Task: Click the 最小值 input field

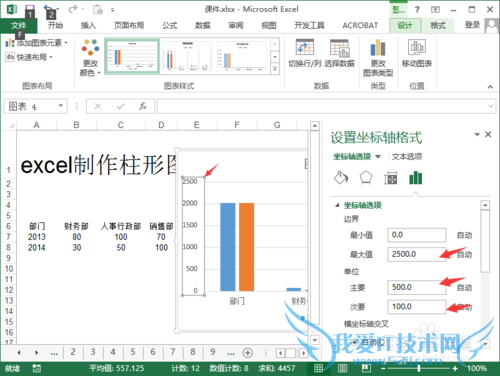Action: [417, 235]
